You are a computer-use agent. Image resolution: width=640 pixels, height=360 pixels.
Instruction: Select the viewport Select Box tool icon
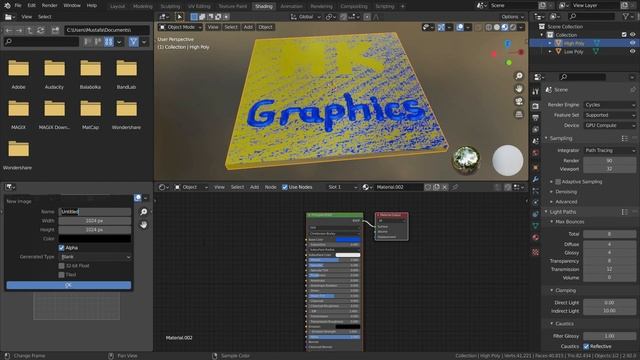click(179, 17)
